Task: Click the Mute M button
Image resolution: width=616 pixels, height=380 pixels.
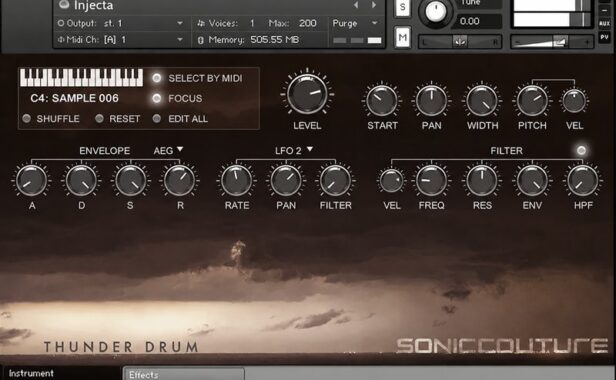Action: [403, 37]
